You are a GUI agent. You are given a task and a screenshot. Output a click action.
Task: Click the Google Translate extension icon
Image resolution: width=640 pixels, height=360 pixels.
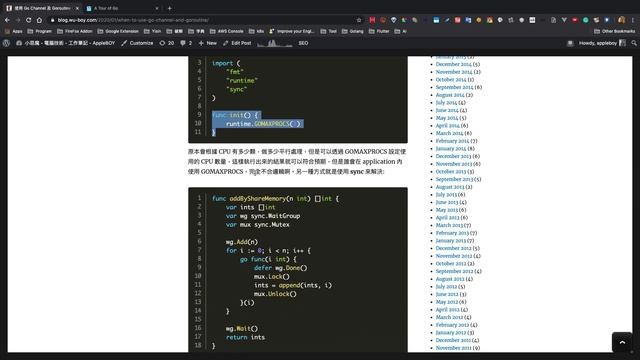pyautogui.click(x=468, y=20)
